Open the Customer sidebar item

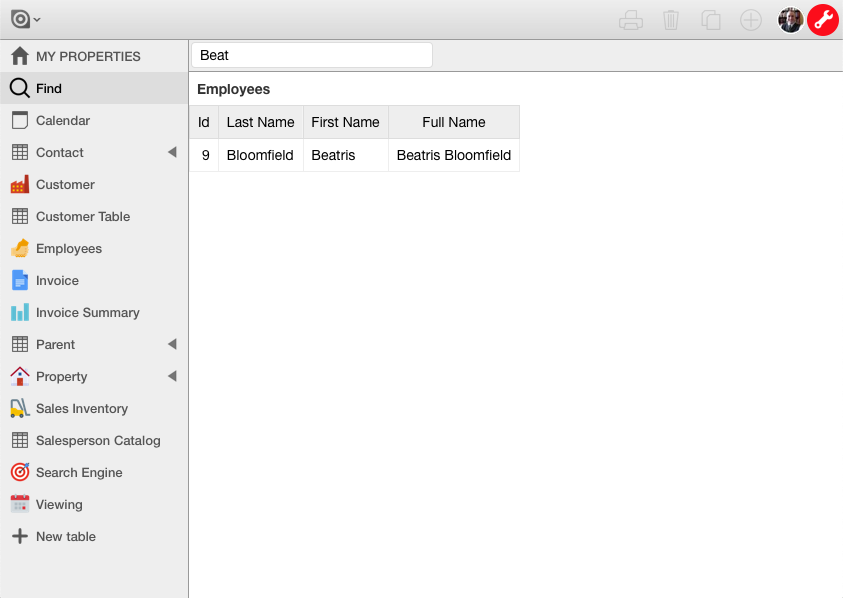pos(94,184)
